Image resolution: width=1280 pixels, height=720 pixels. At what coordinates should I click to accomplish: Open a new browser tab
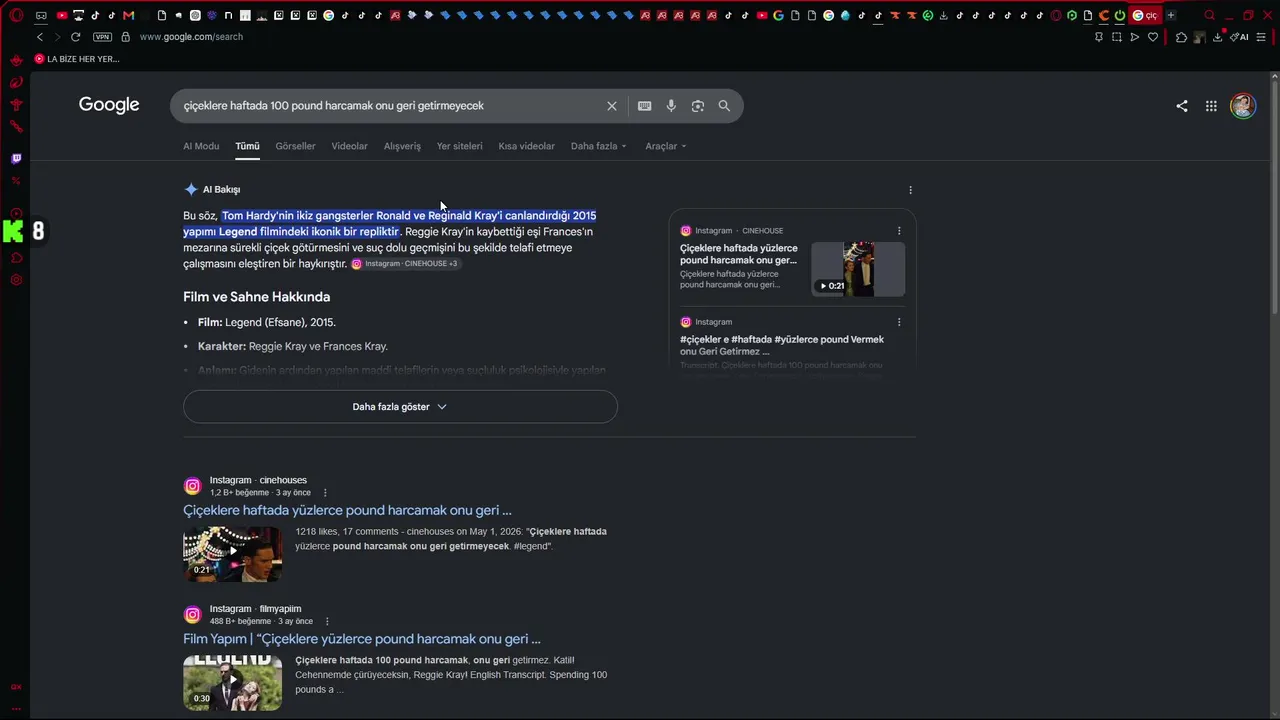tap(1171, 15)
